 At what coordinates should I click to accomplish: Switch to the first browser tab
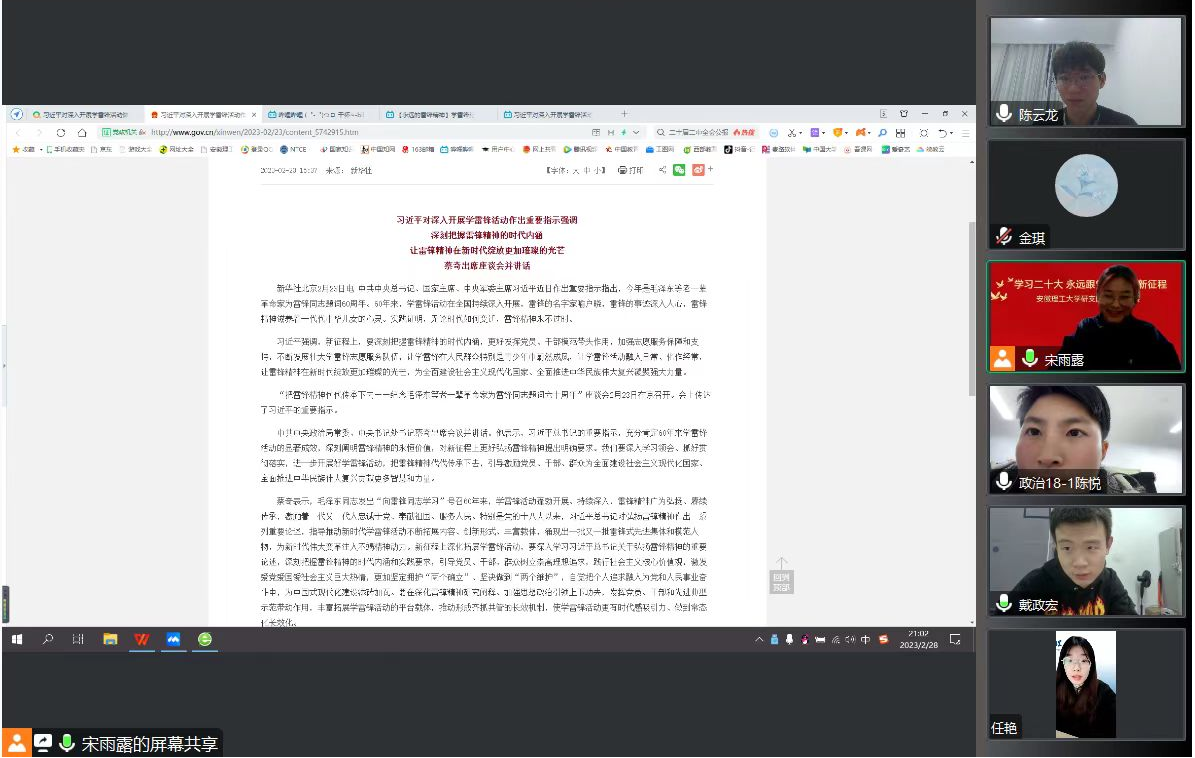click(x=80, y=114)
